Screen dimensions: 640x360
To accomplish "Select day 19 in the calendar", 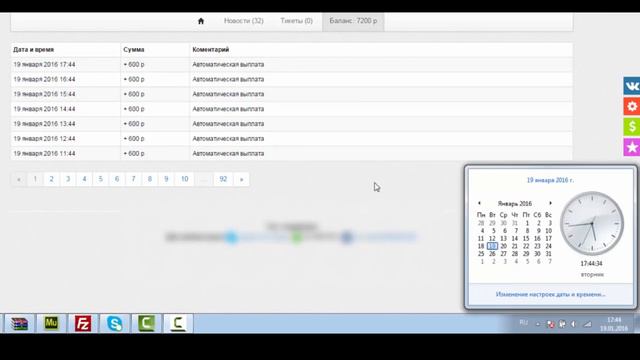I will pyautogui.click(x=492, y=246).
